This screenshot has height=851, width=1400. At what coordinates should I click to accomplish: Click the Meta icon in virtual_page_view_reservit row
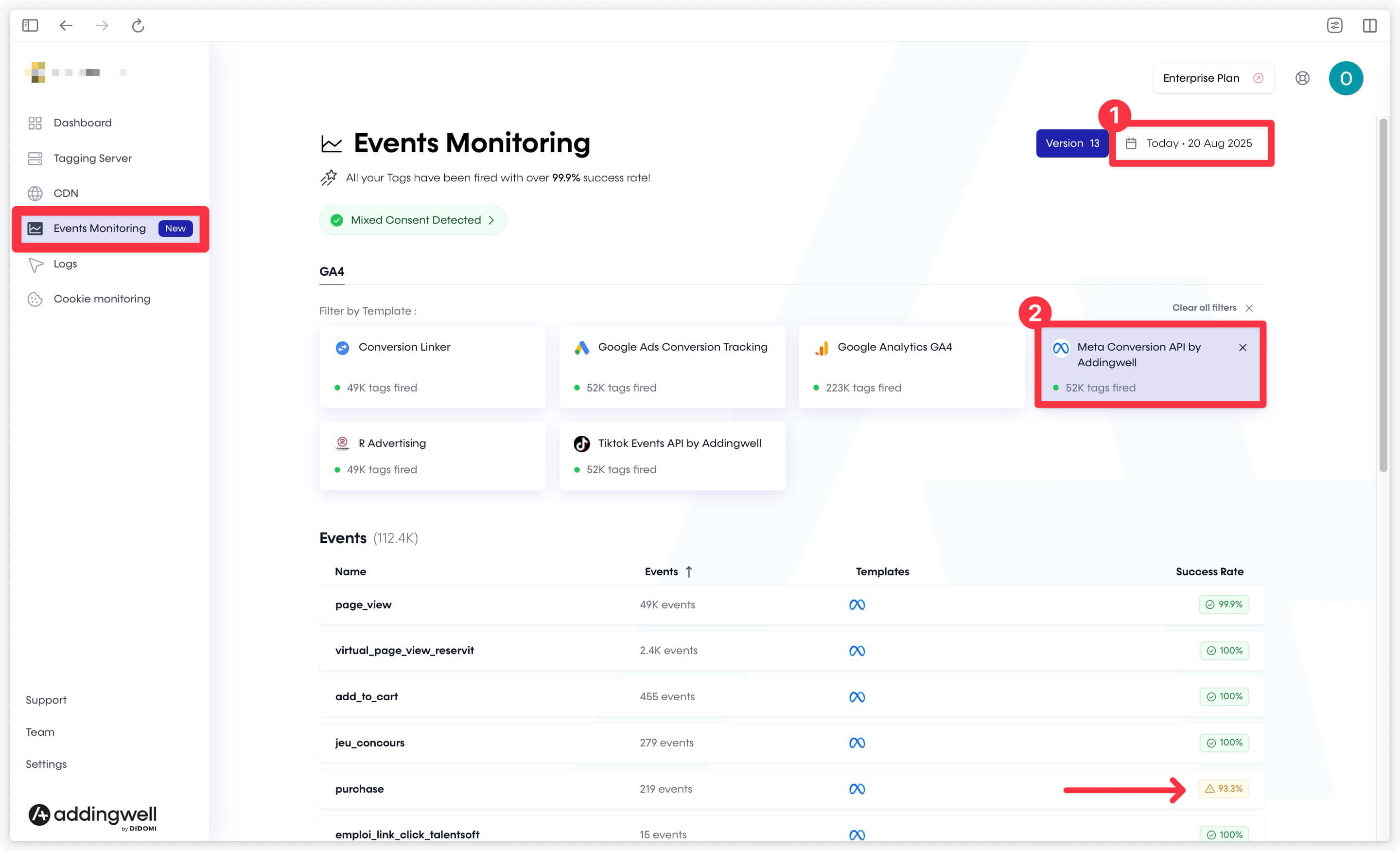click(857, 650)
